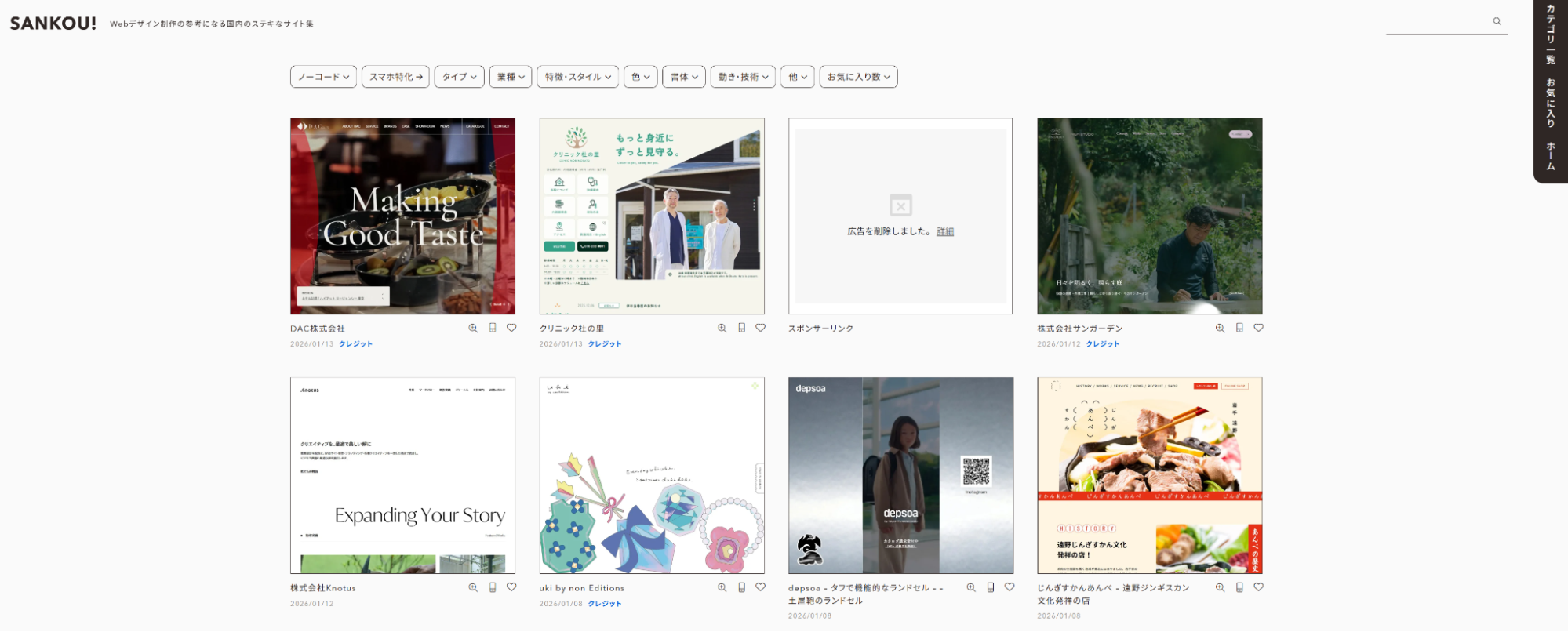Click the ad closed icon in sponsor box
The width and height of the screenshot is (1568, 632).
pos(900,205)
